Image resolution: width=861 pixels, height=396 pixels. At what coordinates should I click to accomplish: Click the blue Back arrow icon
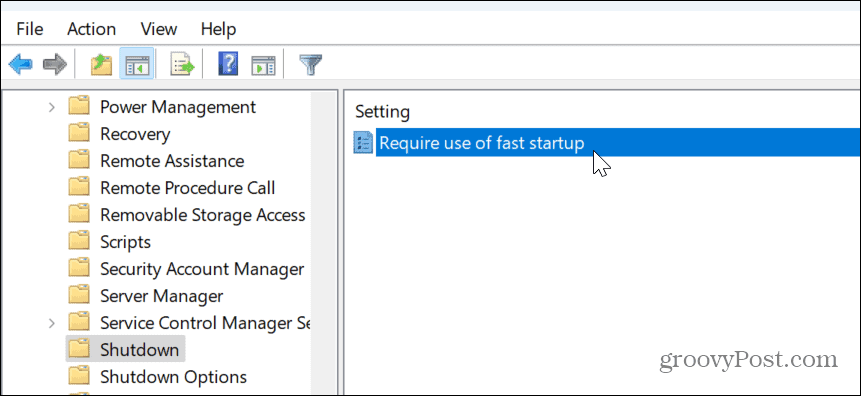coord(20,65)
